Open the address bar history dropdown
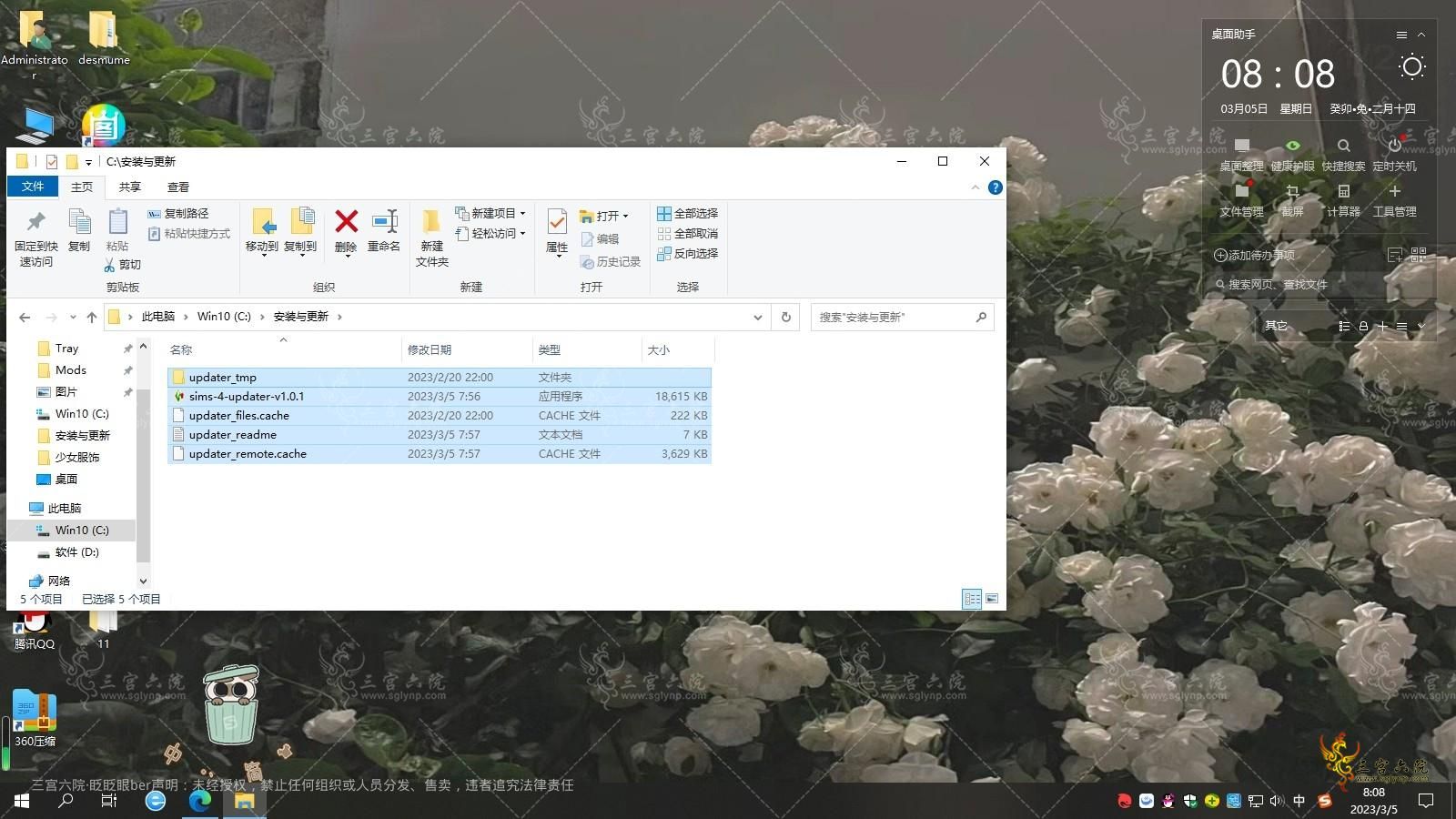This screenshot has height=819, width=1456. 757,317
